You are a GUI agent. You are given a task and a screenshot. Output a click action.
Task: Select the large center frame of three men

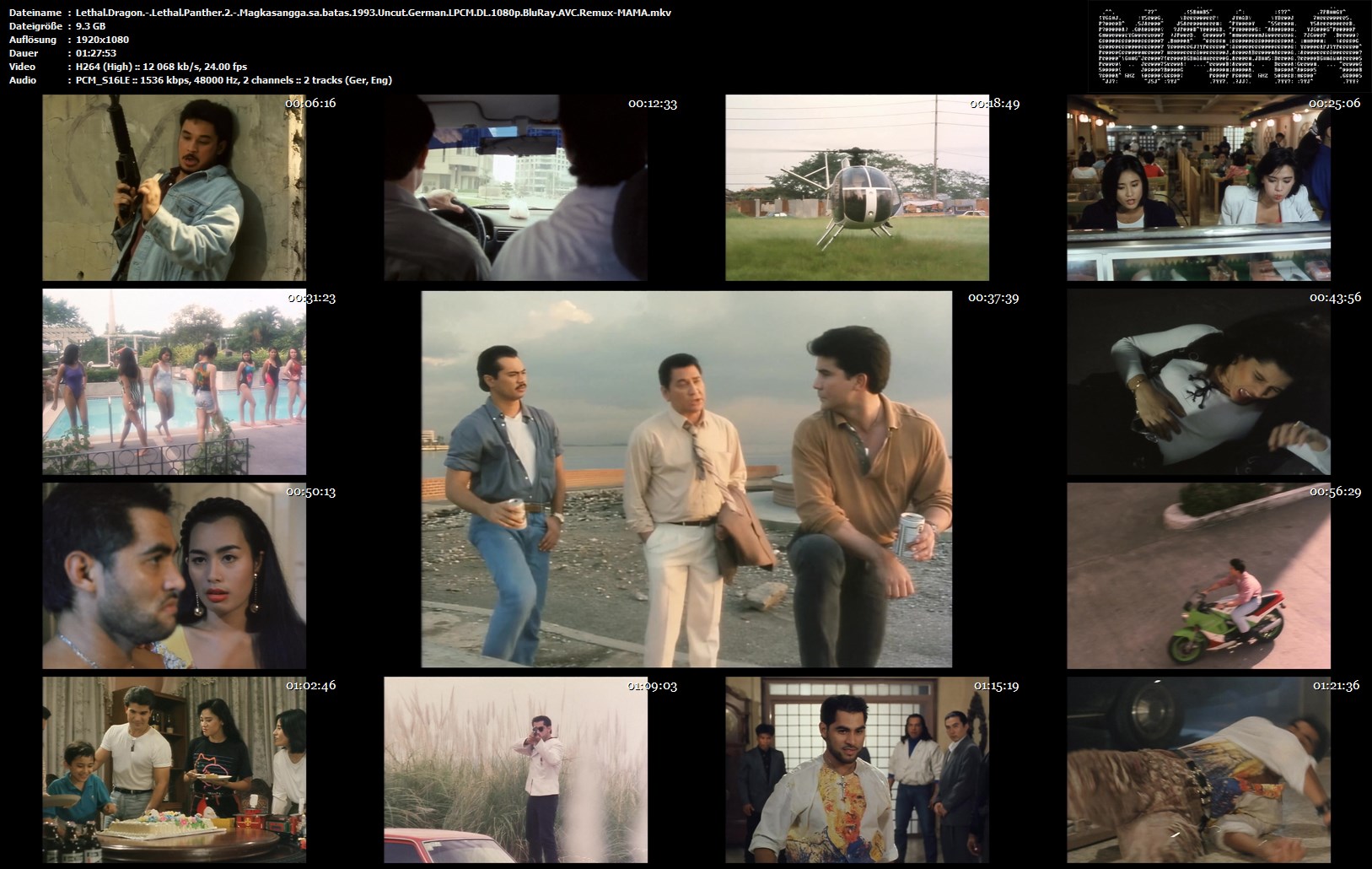[686, 479]
